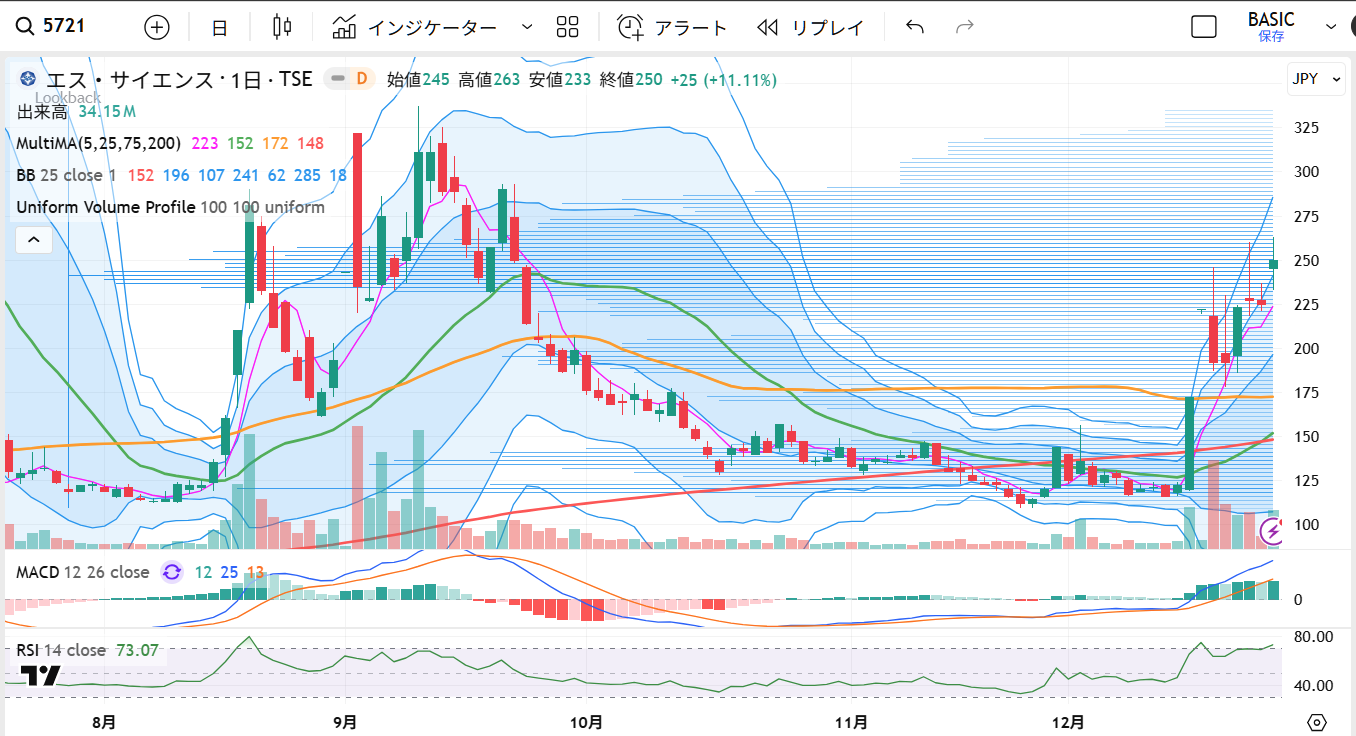Open the indicator templates grid icon
Screen dimensions: 1356x736
568,27
